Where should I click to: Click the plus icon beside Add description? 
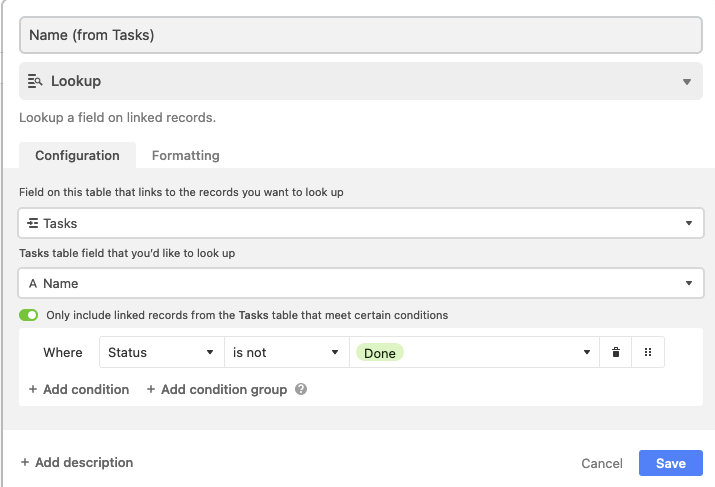tap(25, 462)
